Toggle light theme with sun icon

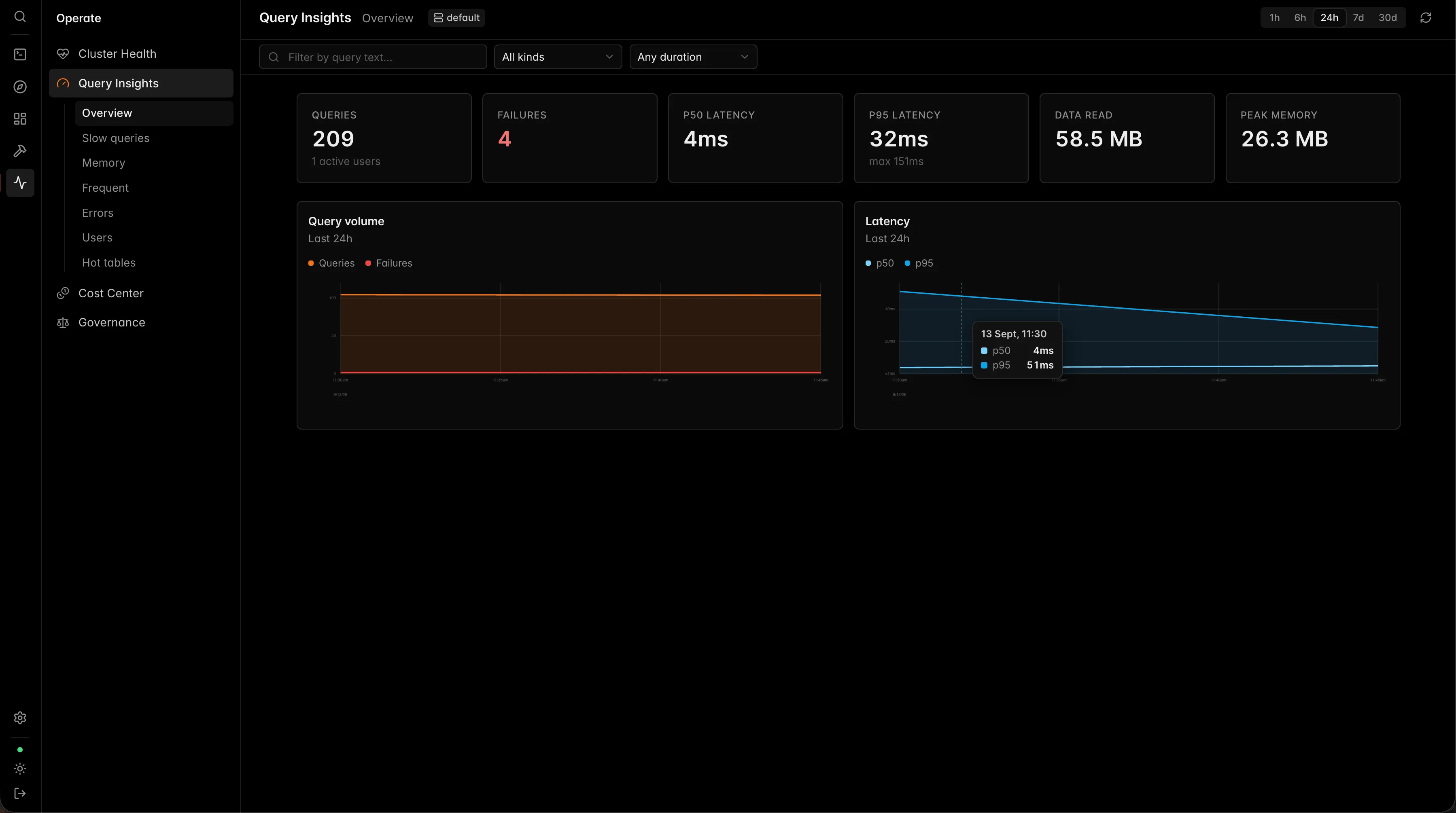tap(20, 769)
